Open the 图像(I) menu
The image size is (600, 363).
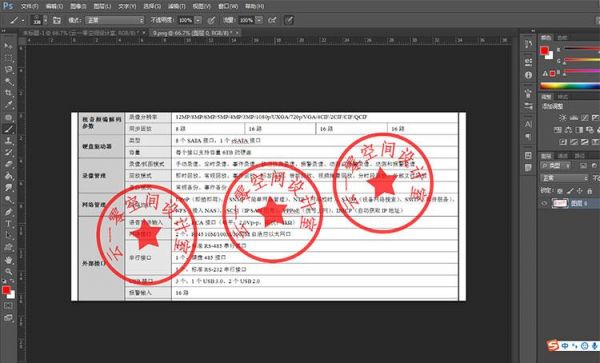tap(78, 6)
